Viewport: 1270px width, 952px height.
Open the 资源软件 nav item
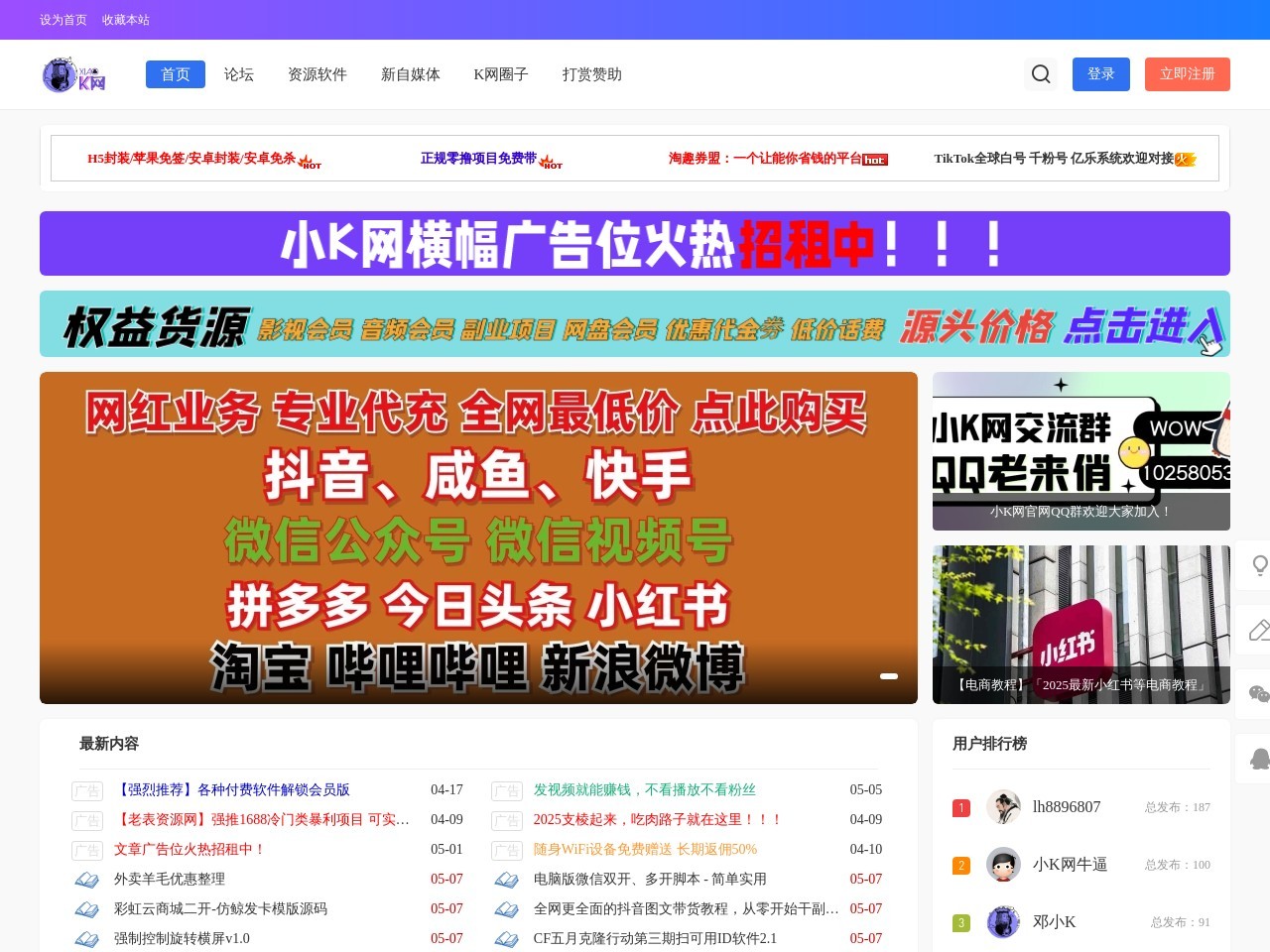(317, 74)
